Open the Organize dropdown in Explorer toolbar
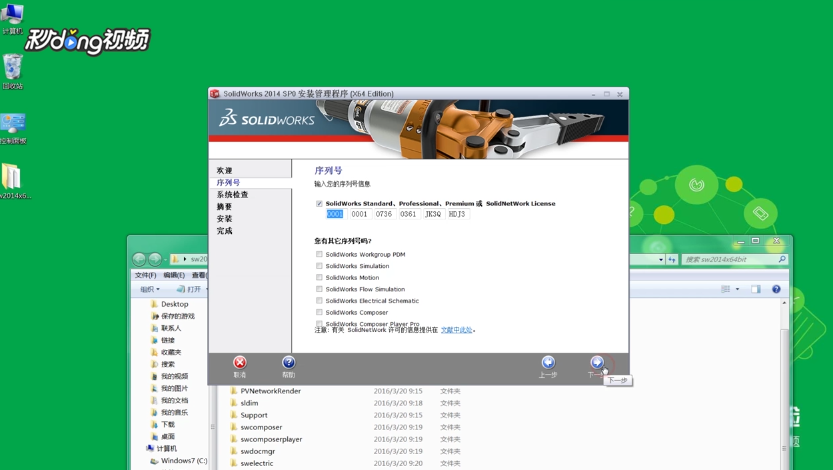This screenshot has width=833, height=470. coord(150,289)
